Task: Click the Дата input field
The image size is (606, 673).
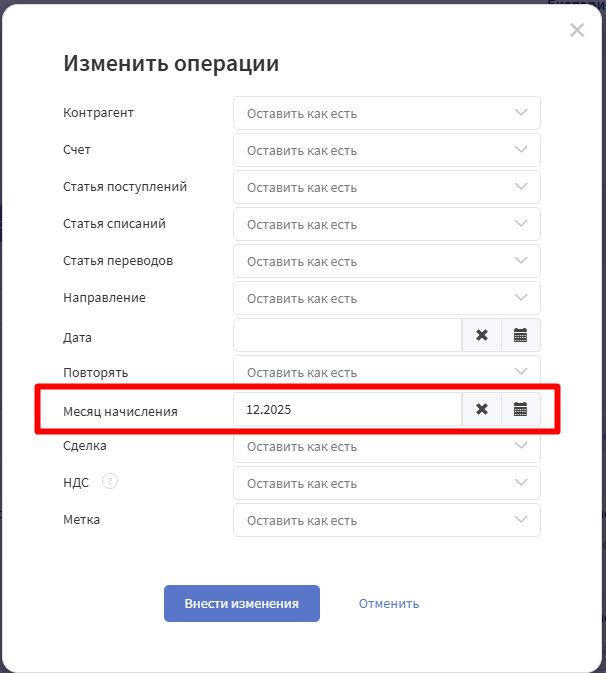Action: pos(347,335)
